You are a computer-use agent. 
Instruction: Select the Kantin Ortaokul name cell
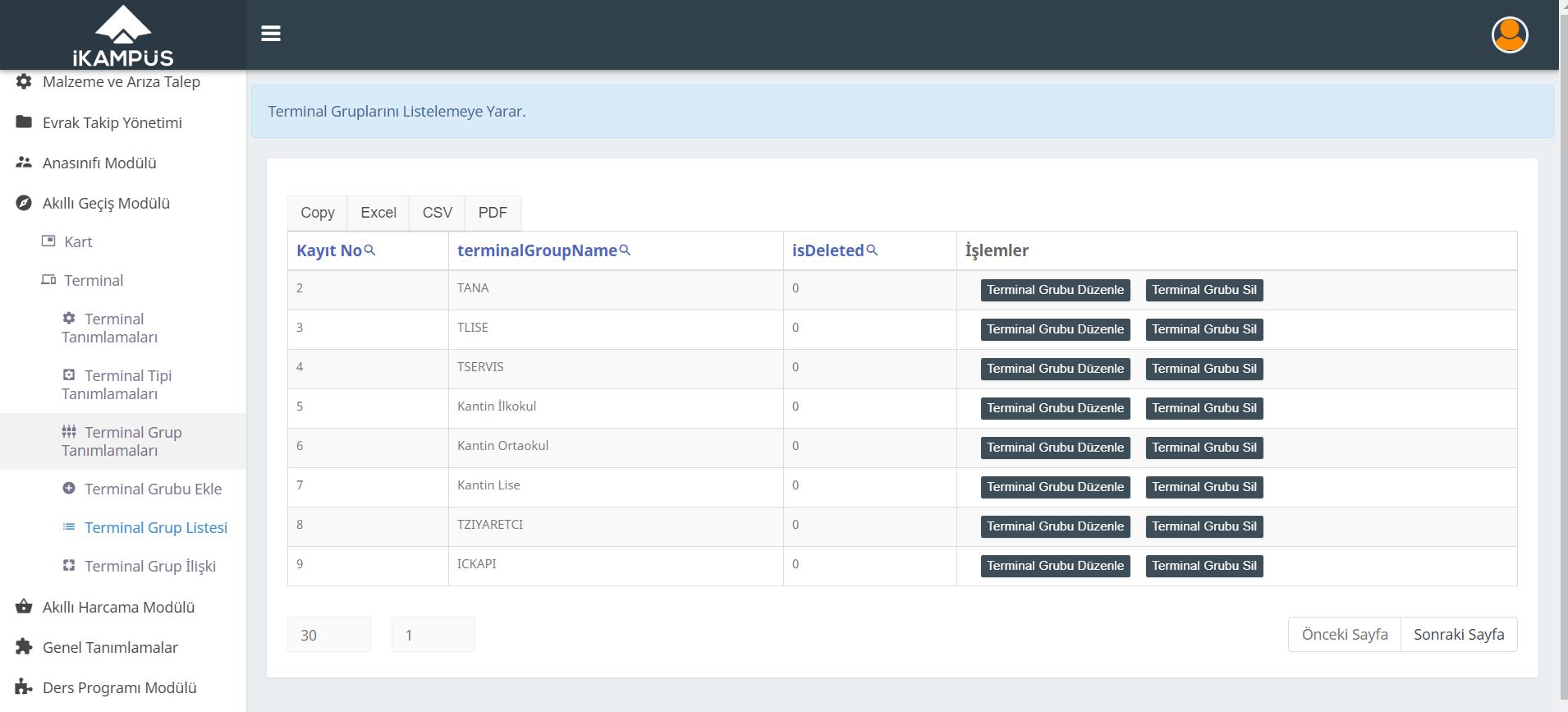point(616,448)
